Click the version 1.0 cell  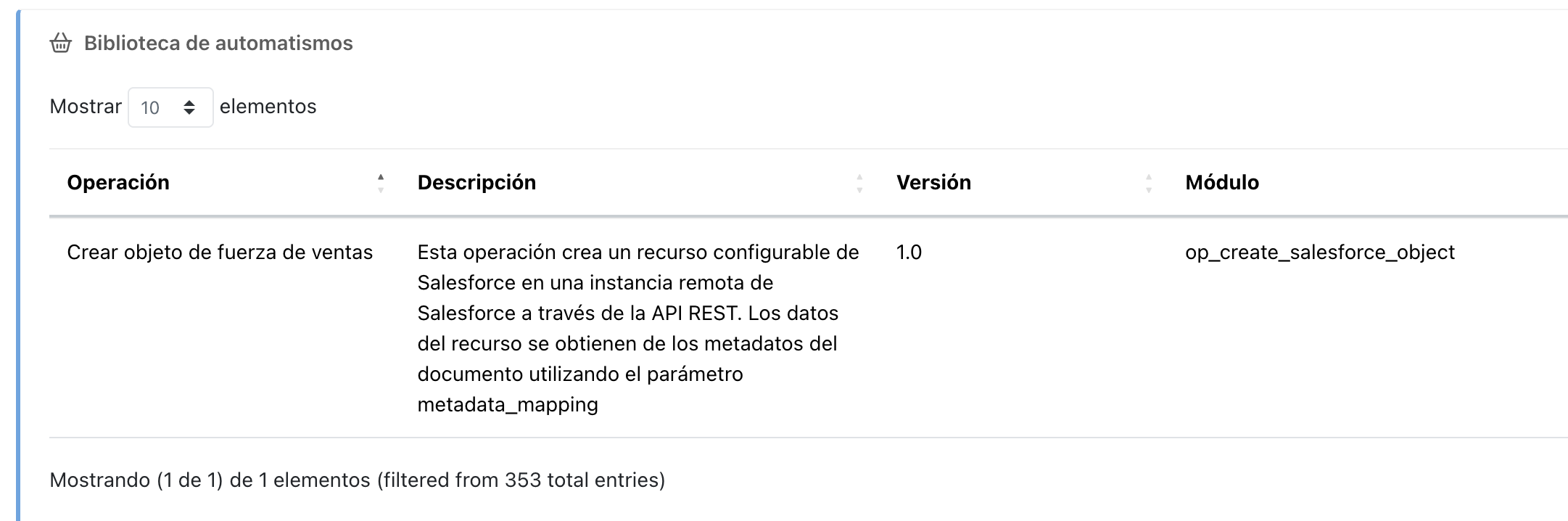[x=909, y=253]
